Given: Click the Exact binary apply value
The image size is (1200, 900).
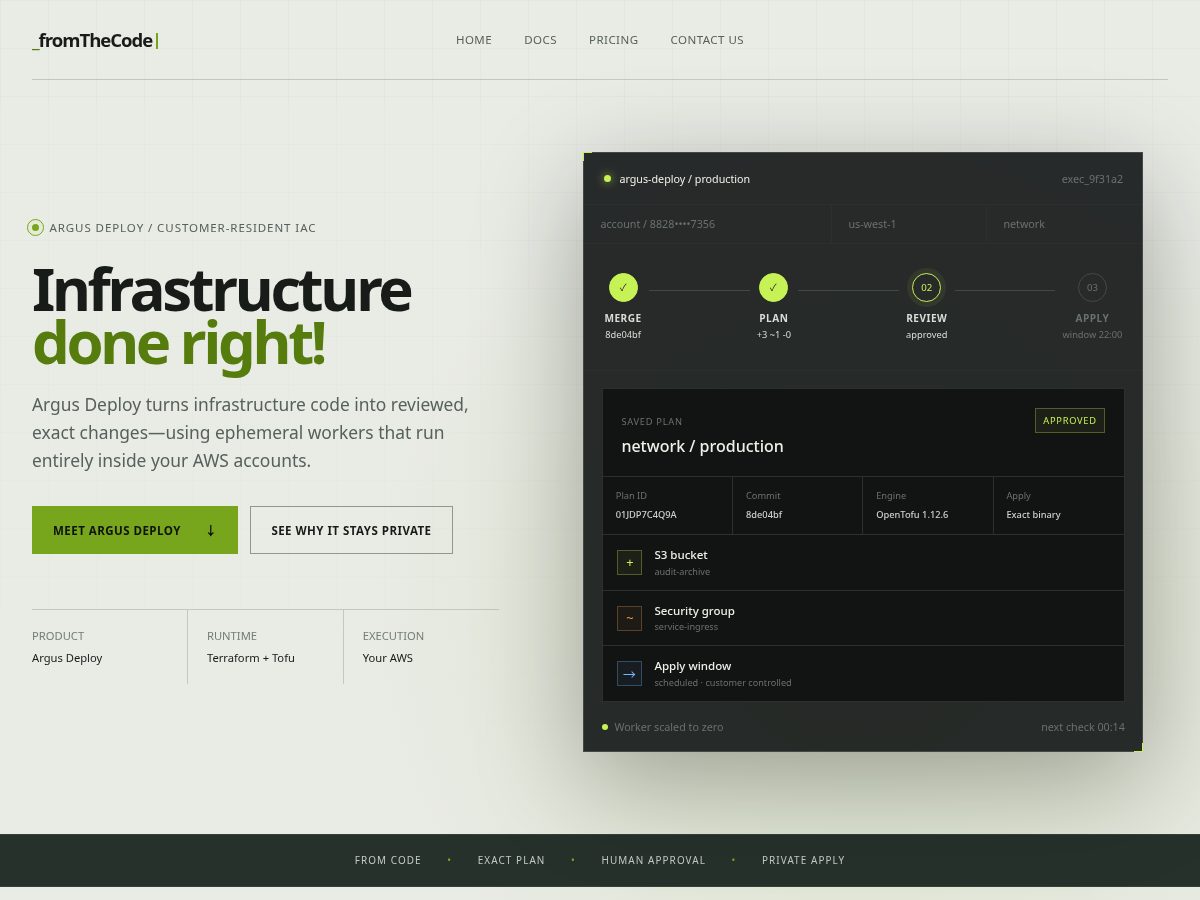Looking at the screenshot, I should coord(1033,515).
